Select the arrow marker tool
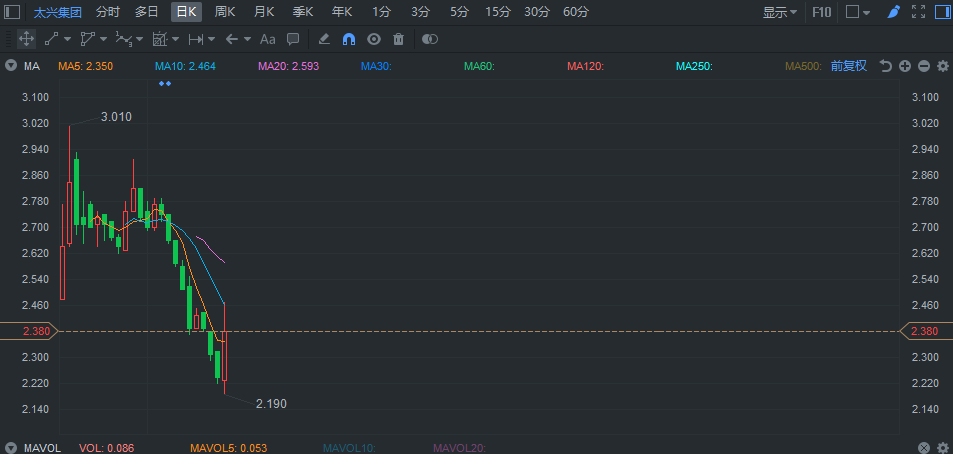The height and width of the screenshot is (454, 953). coord(232,39)
